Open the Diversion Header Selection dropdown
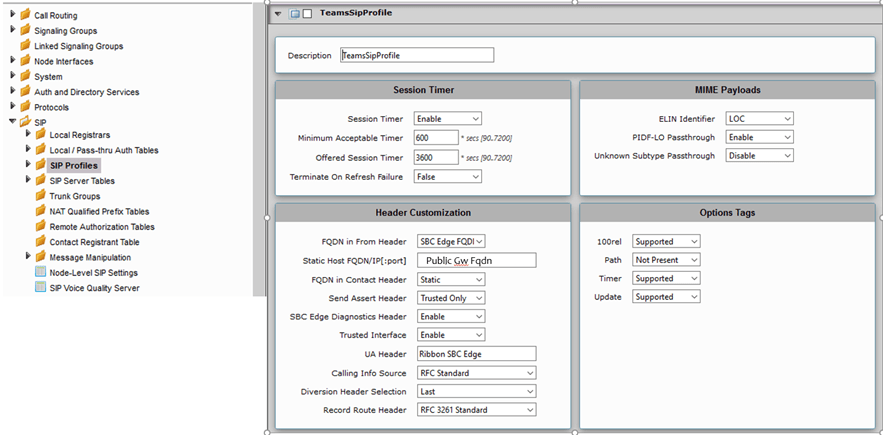 click(x=476, y=392)
